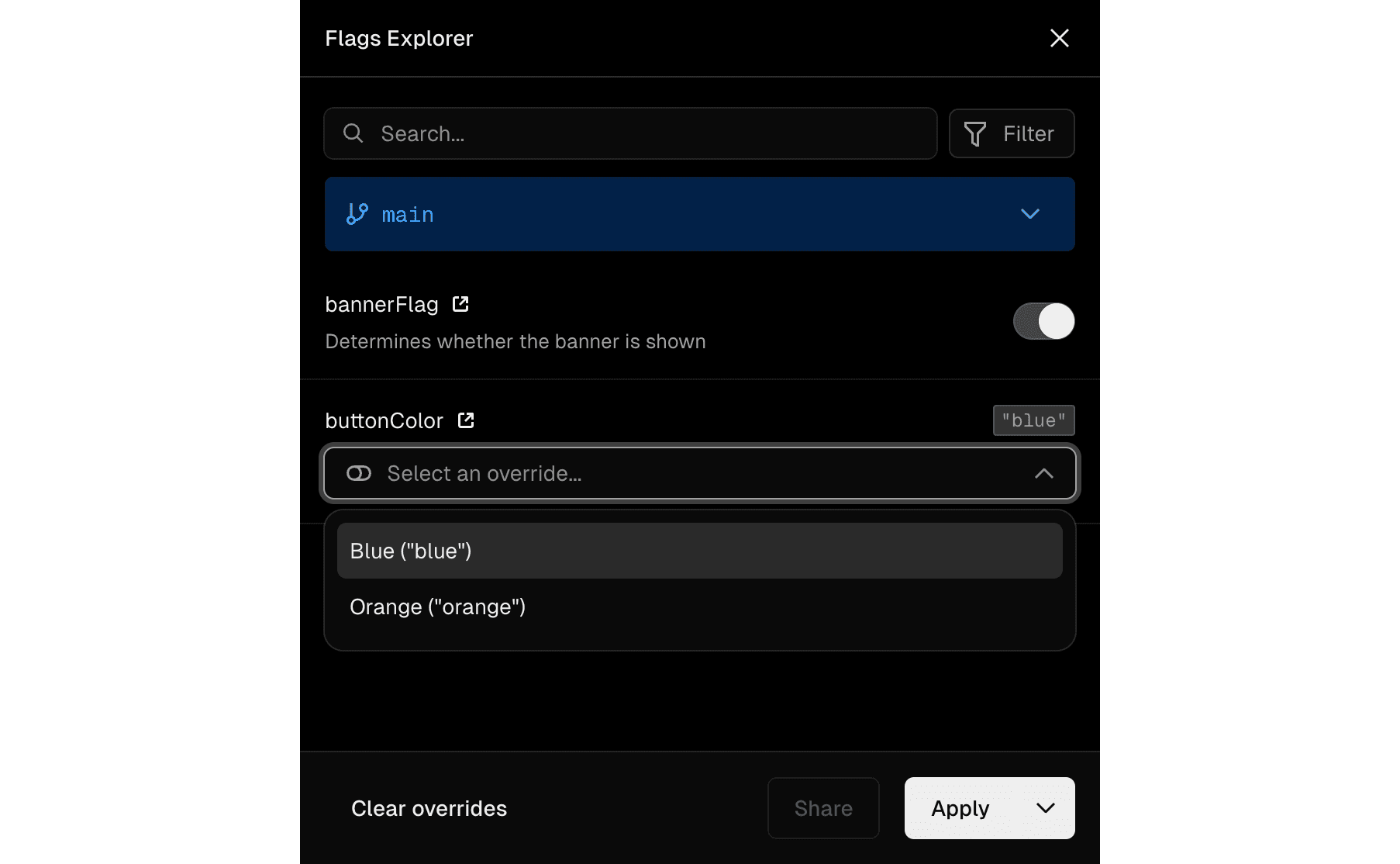
Task: Click the Clear overrides button
Action: tap(429, 808)
